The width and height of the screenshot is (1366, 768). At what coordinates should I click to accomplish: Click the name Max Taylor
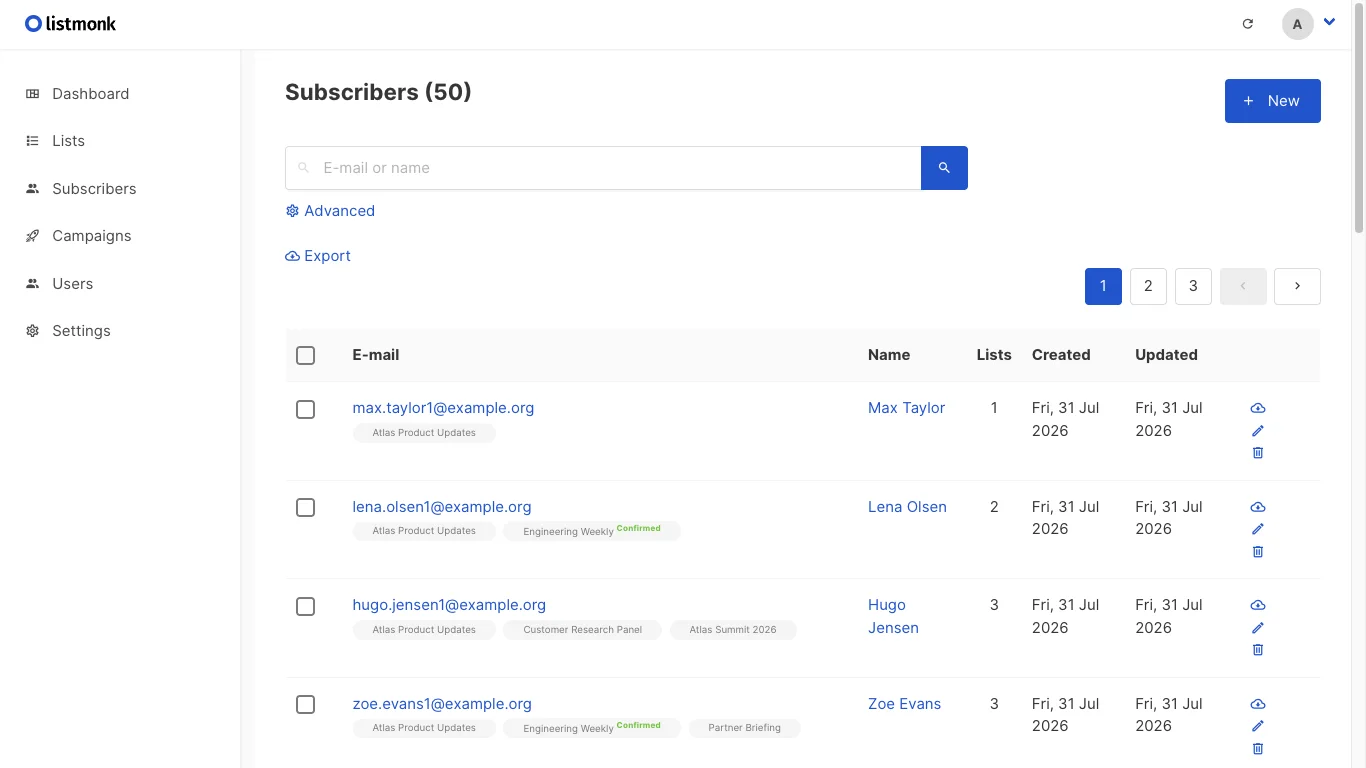click(x=906, y=408)
